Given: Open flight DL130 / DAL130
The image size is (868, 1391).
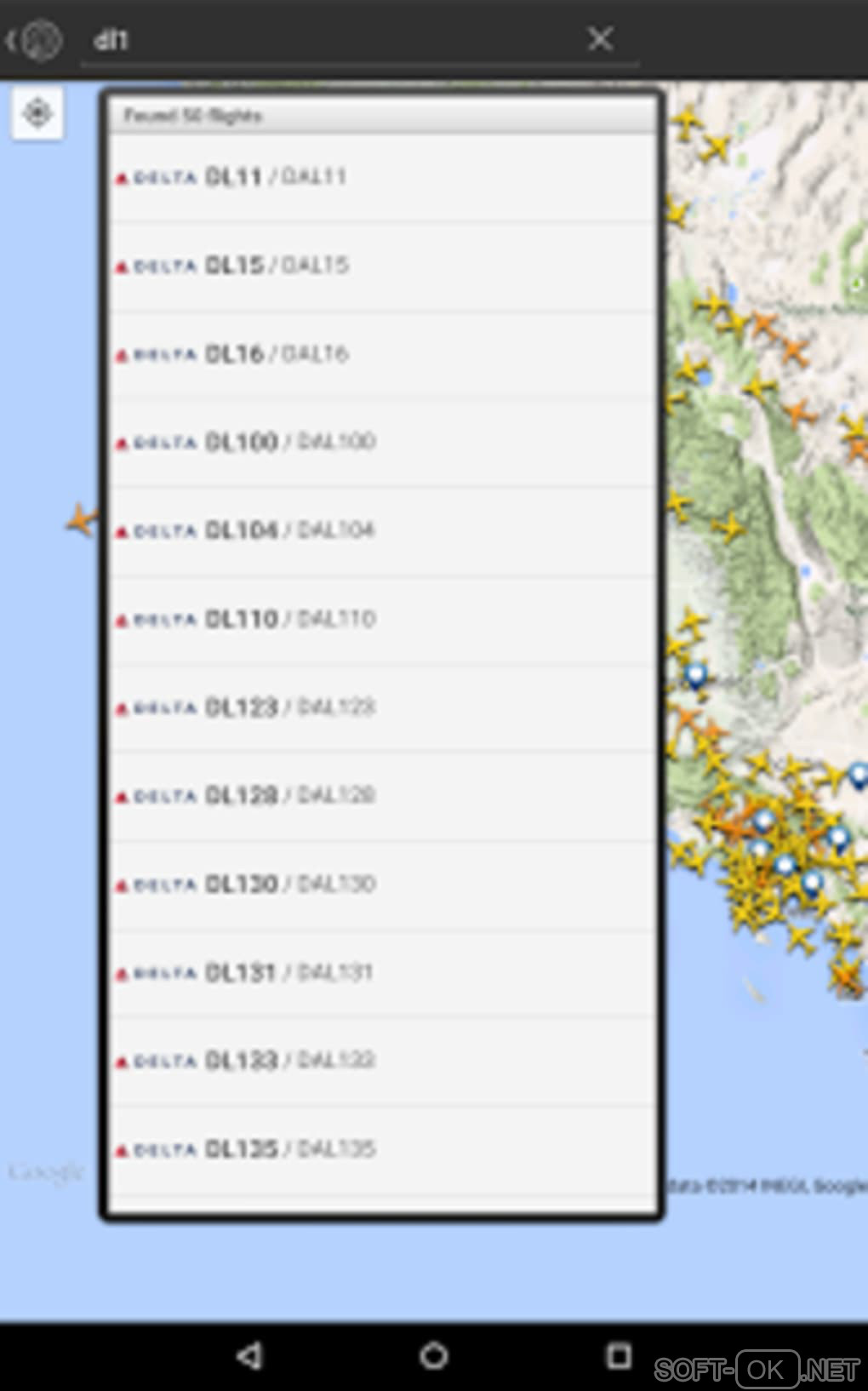Looking at the screenshot, I should pos(382,884).
